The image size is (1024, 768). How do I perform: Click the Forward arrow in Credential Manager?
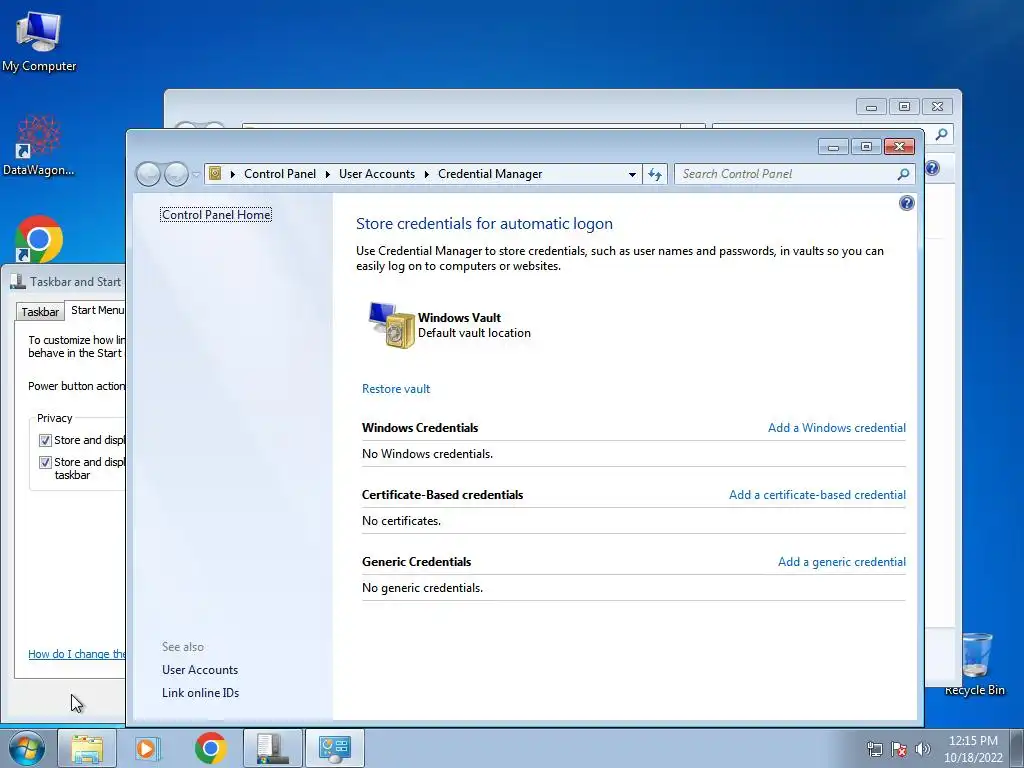pos(176,174)
